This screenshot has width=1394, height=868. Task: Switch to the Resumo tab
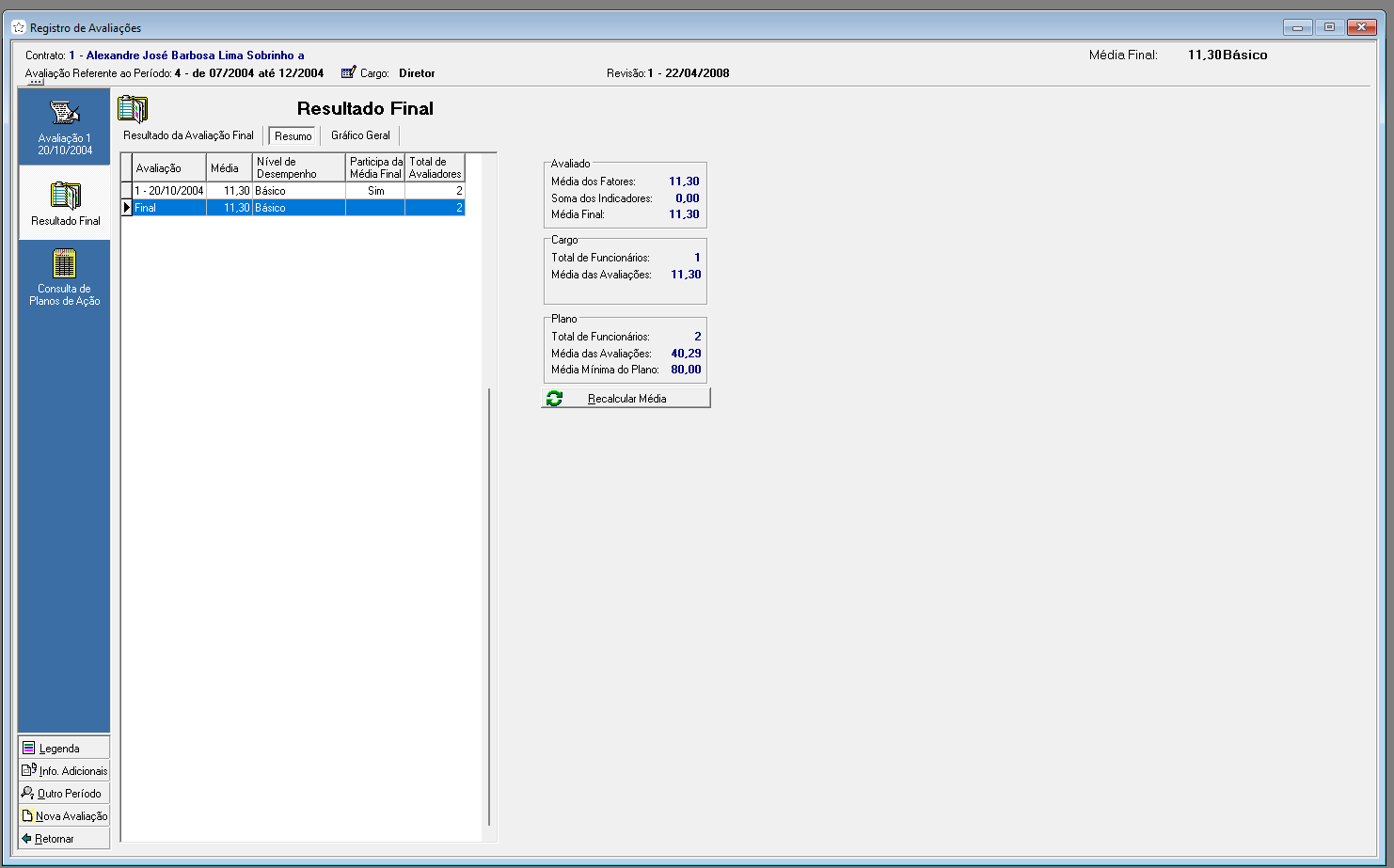tap(293, 136)
